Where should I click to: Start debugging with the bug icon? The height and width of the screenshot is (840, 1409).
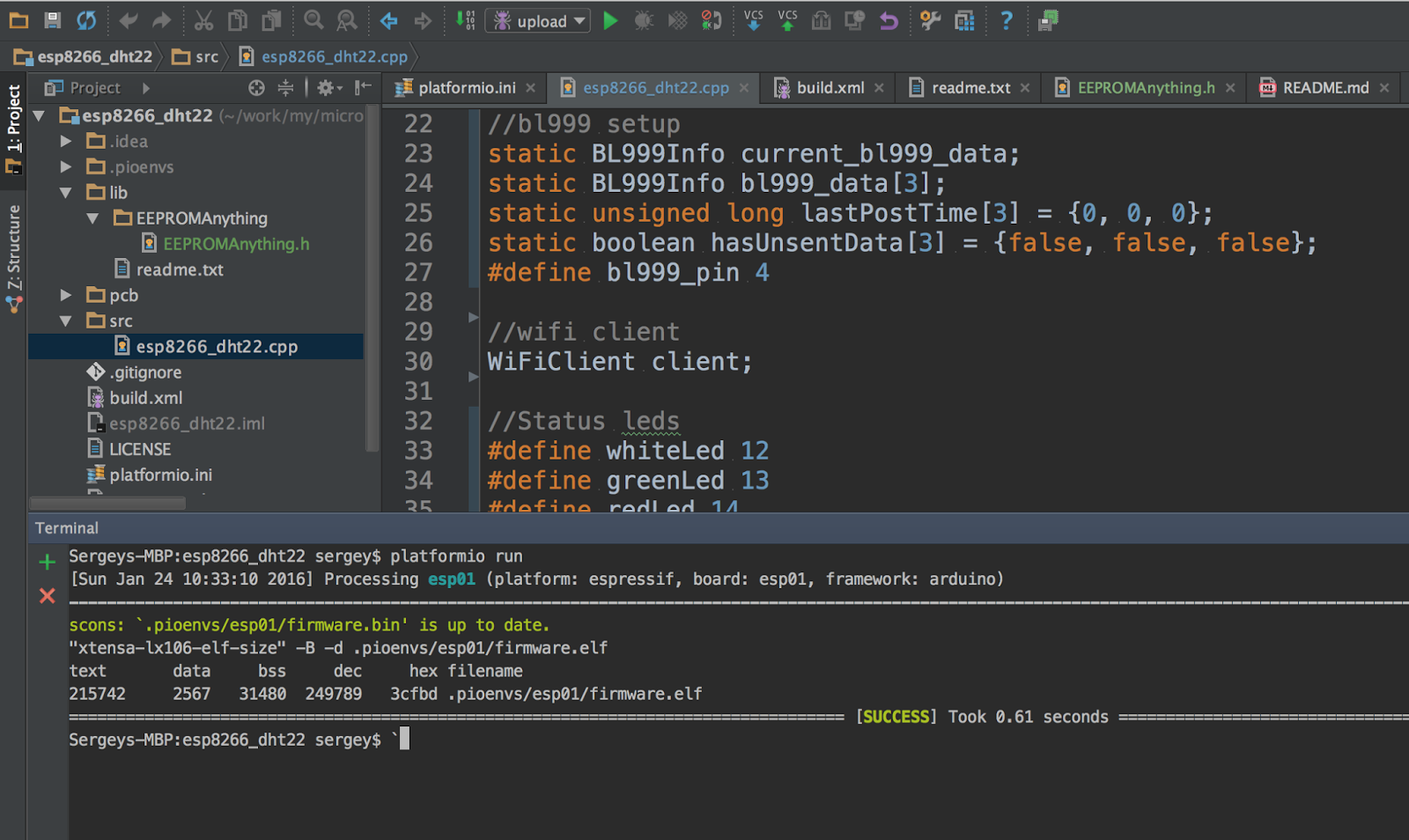[644, 20]
